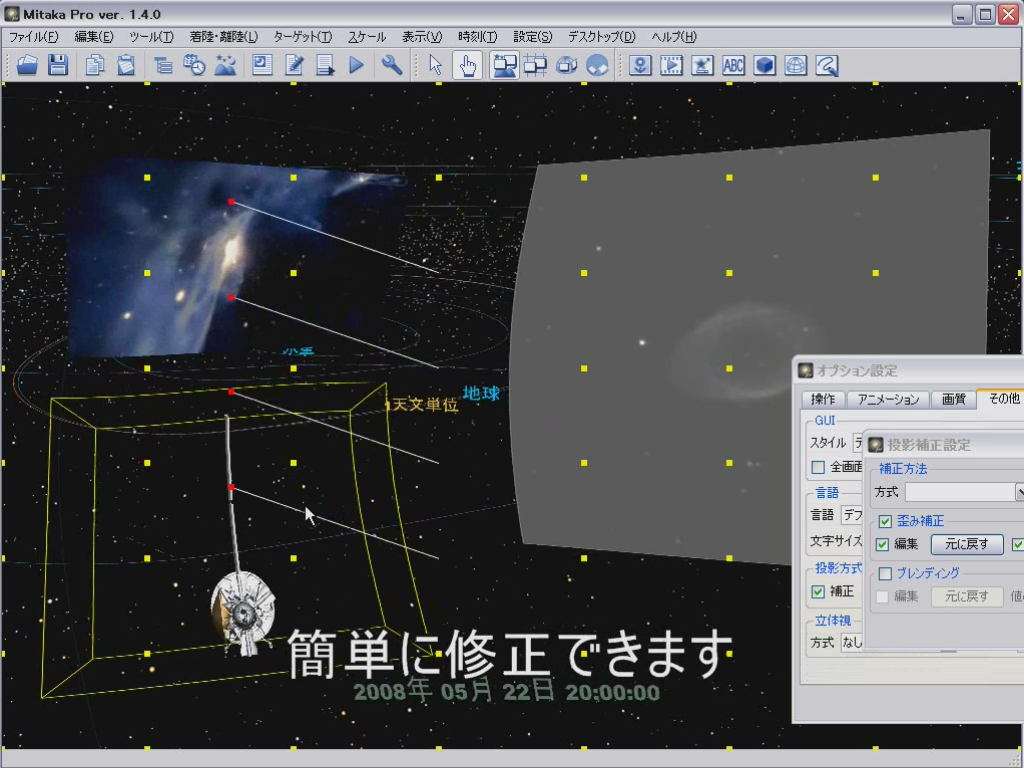Click the dual monitor display icon

pos(504,65)
